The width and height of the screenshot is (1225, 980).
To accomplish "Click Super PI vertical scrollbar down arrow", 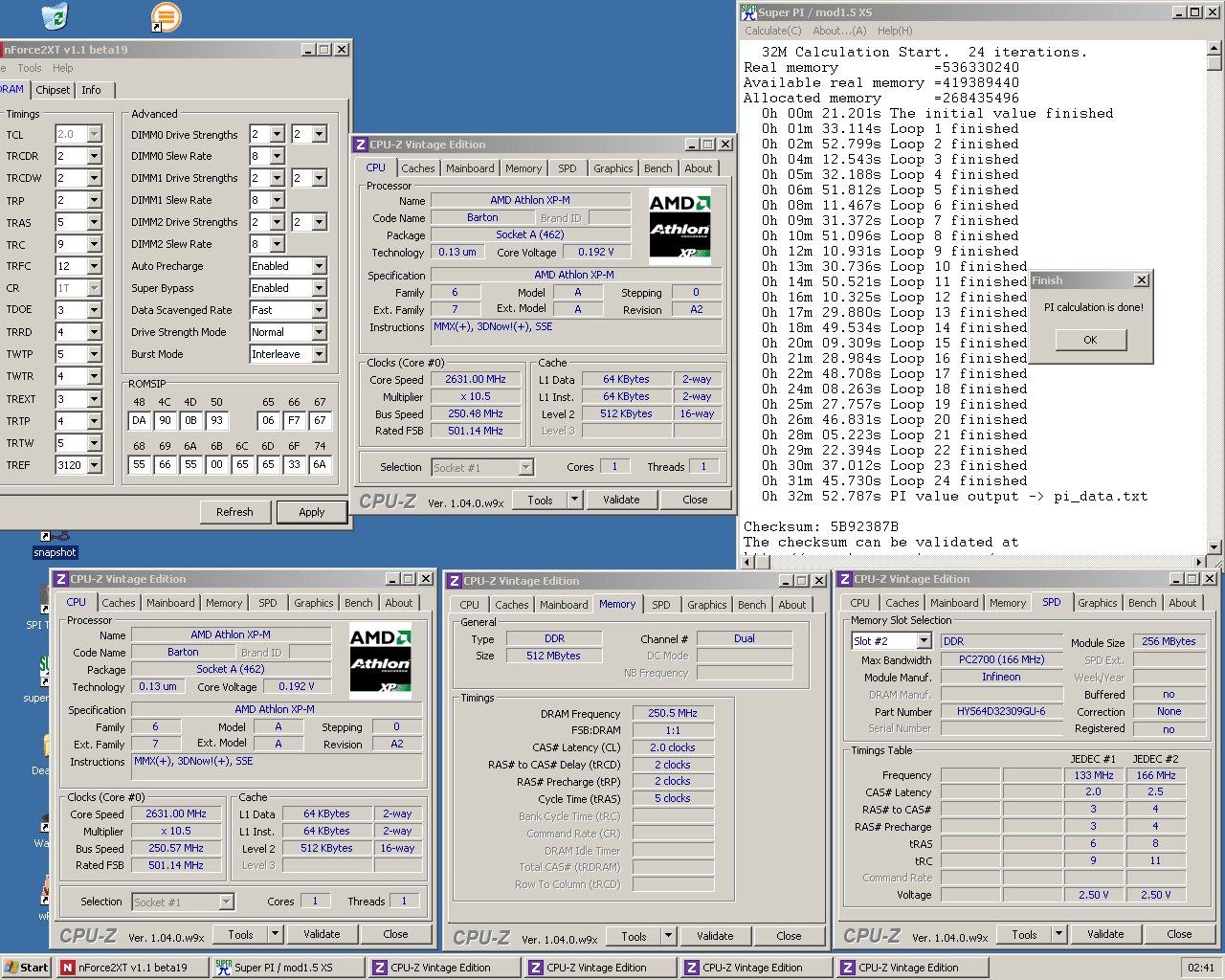I will pyautogui.click(x=1214, y=547).
